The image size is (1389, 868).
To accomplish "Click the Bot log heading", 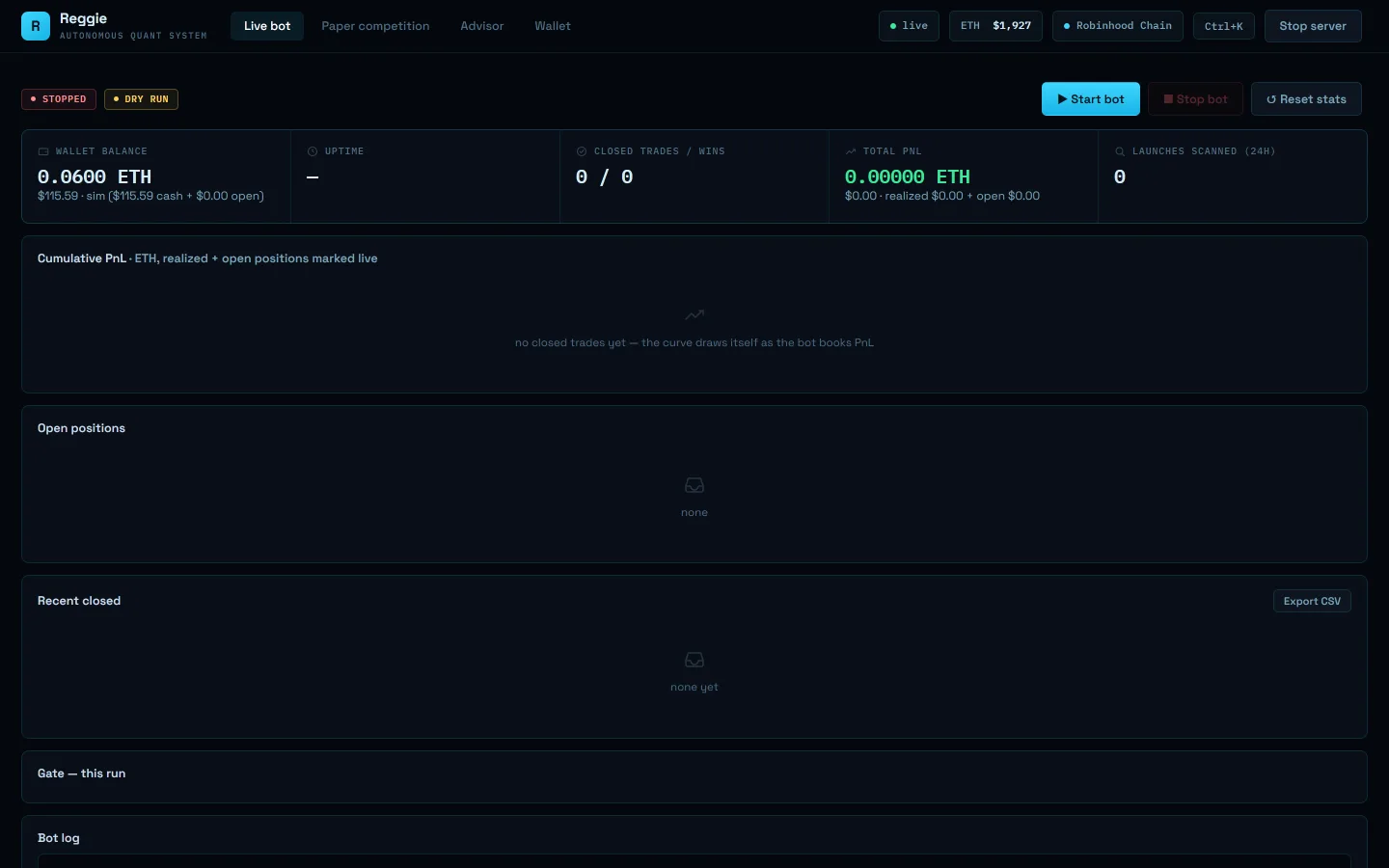I will pyautogui.click(x=59, y=838).
